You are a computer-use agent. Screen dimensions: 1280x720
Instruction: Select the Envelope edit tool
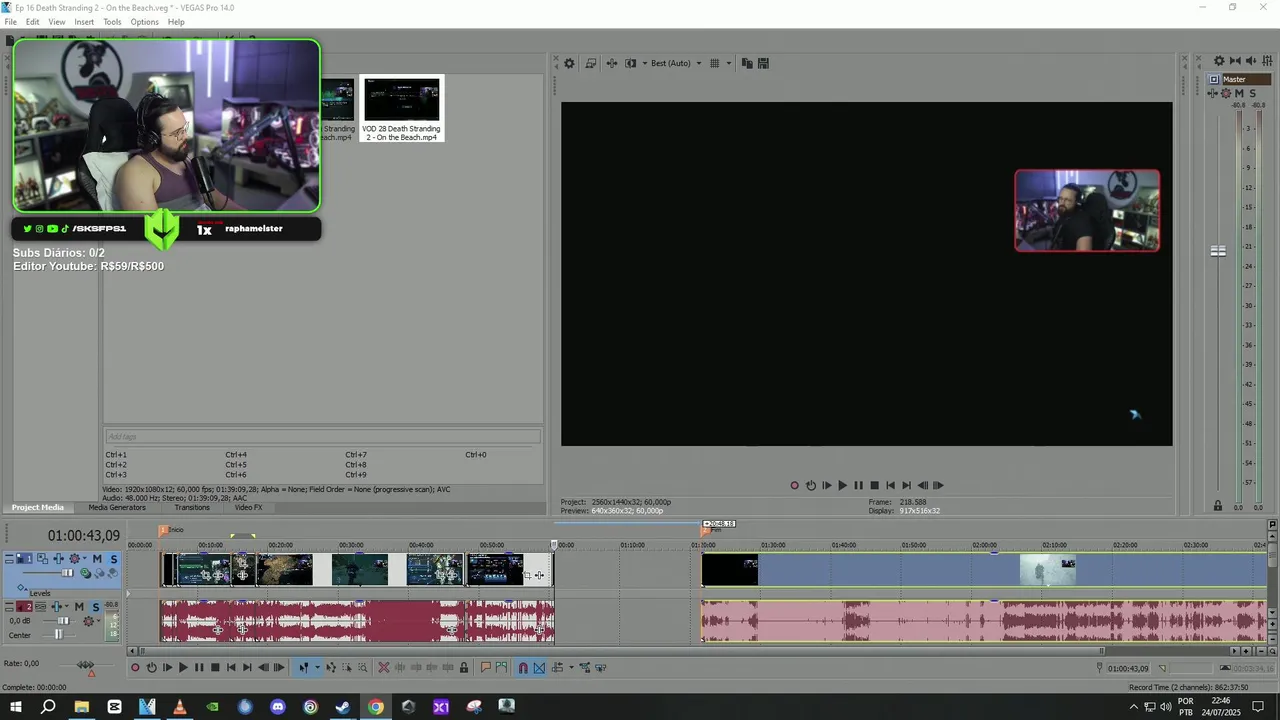point(331,667)
